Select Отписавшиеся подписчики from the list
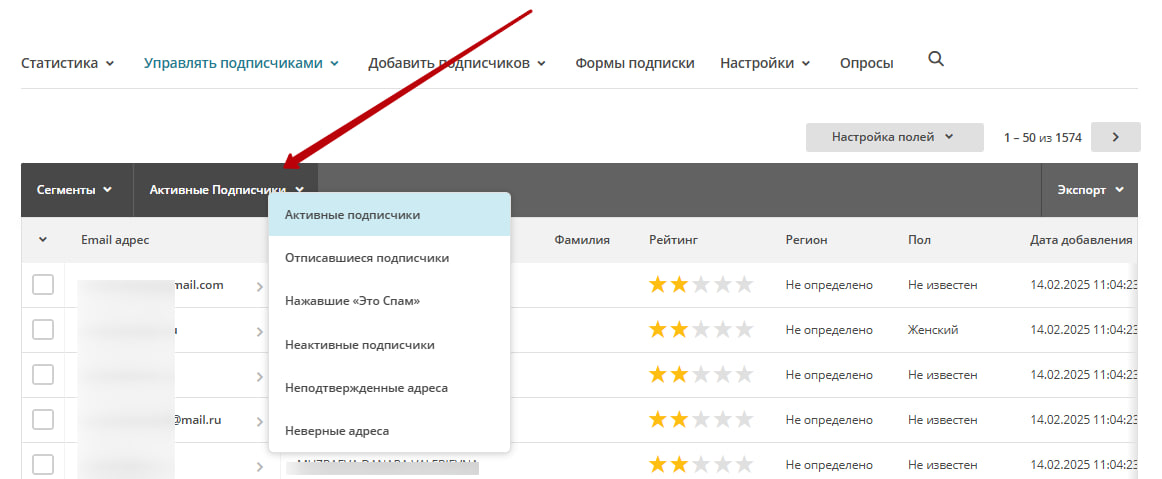 tap(367, 258)
